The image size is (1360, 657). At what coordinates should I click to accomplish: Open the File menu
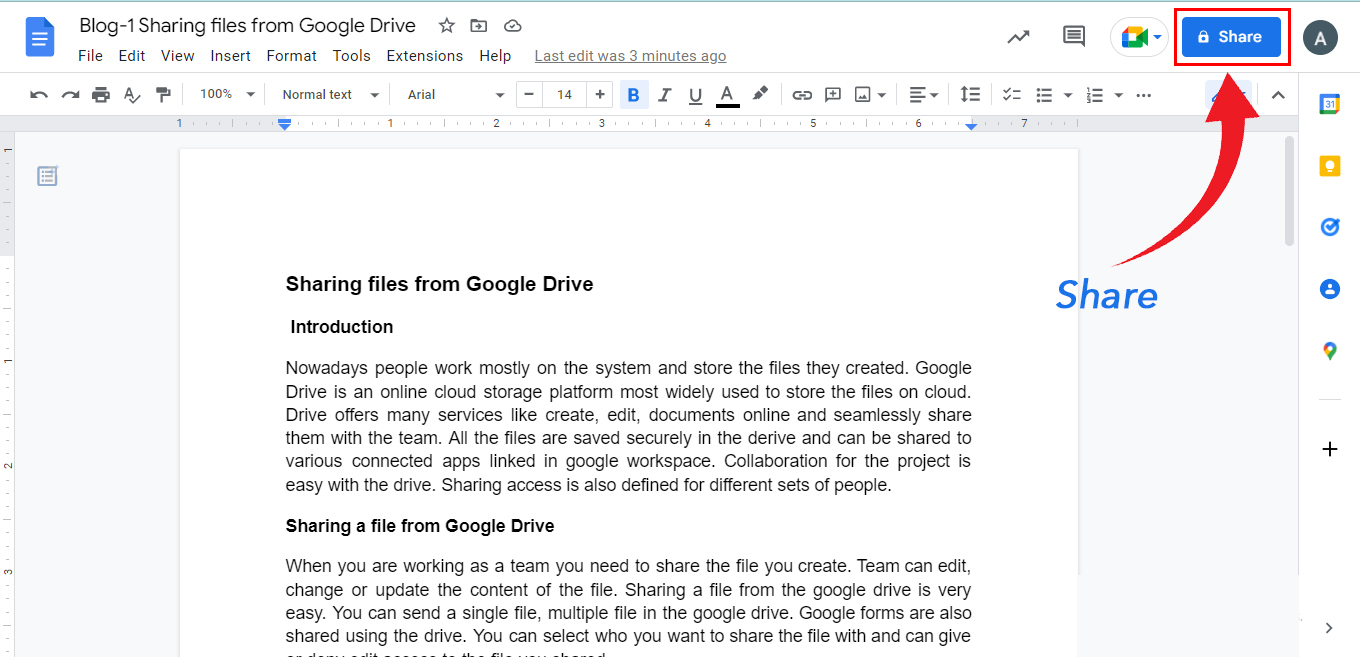coord(90,56)
